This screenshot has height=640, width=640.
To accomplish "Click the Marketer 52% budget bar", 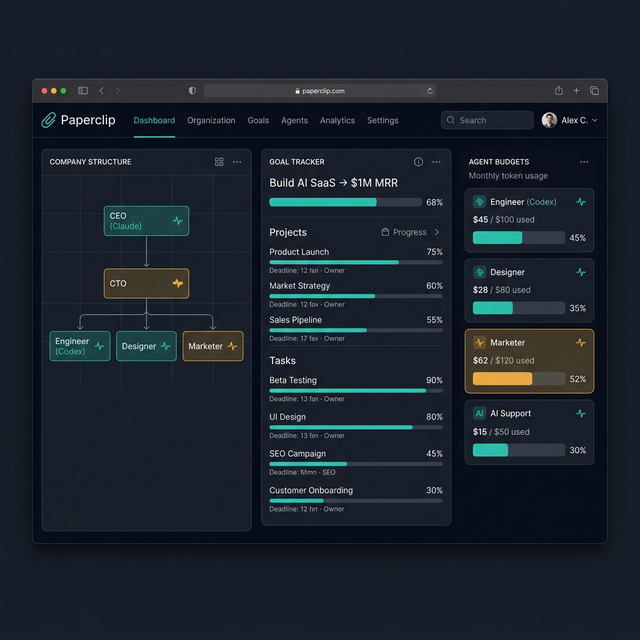I will click(519, 379).
